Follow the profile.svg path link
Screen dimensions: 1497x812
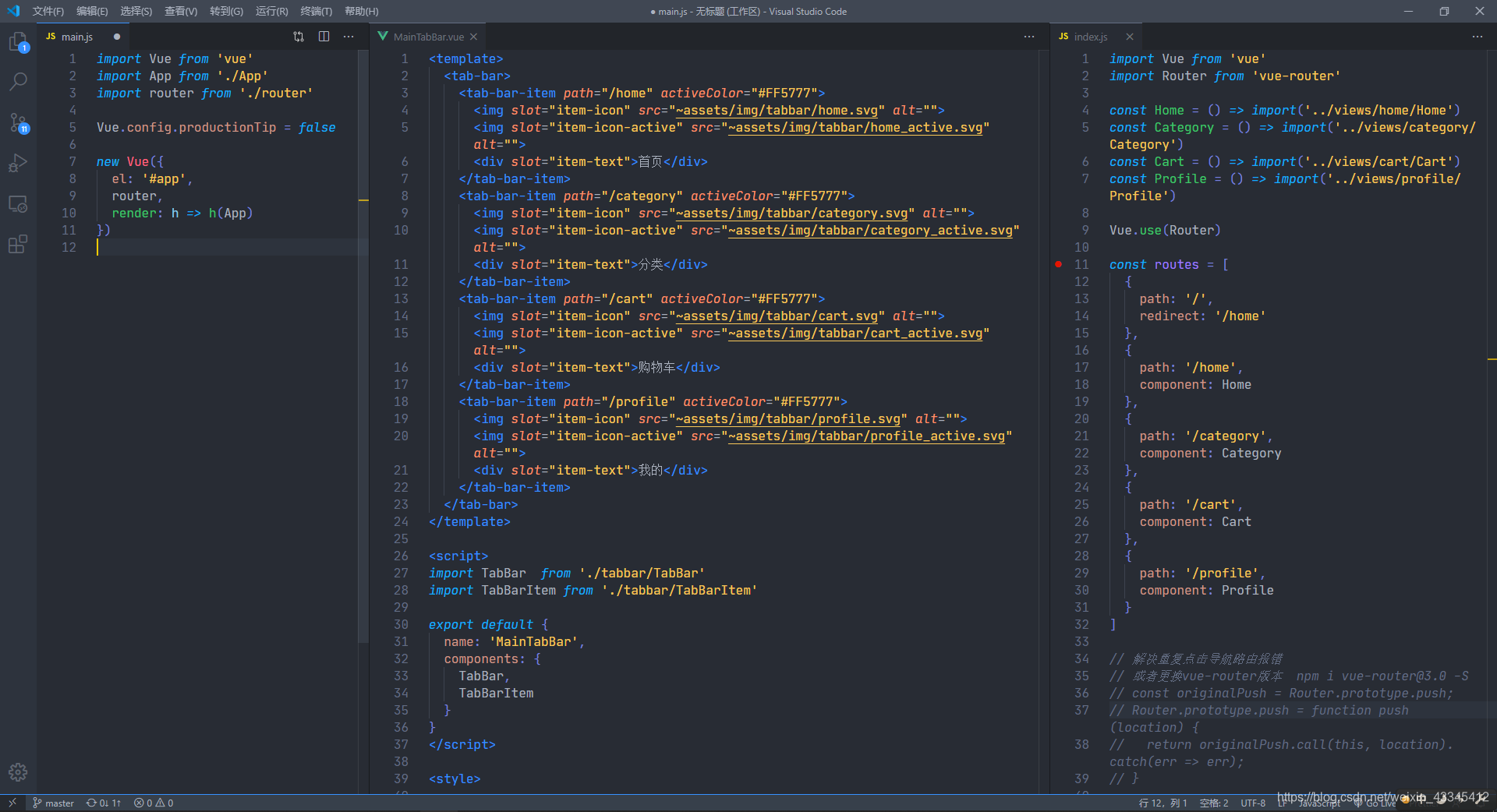[787, 419]
